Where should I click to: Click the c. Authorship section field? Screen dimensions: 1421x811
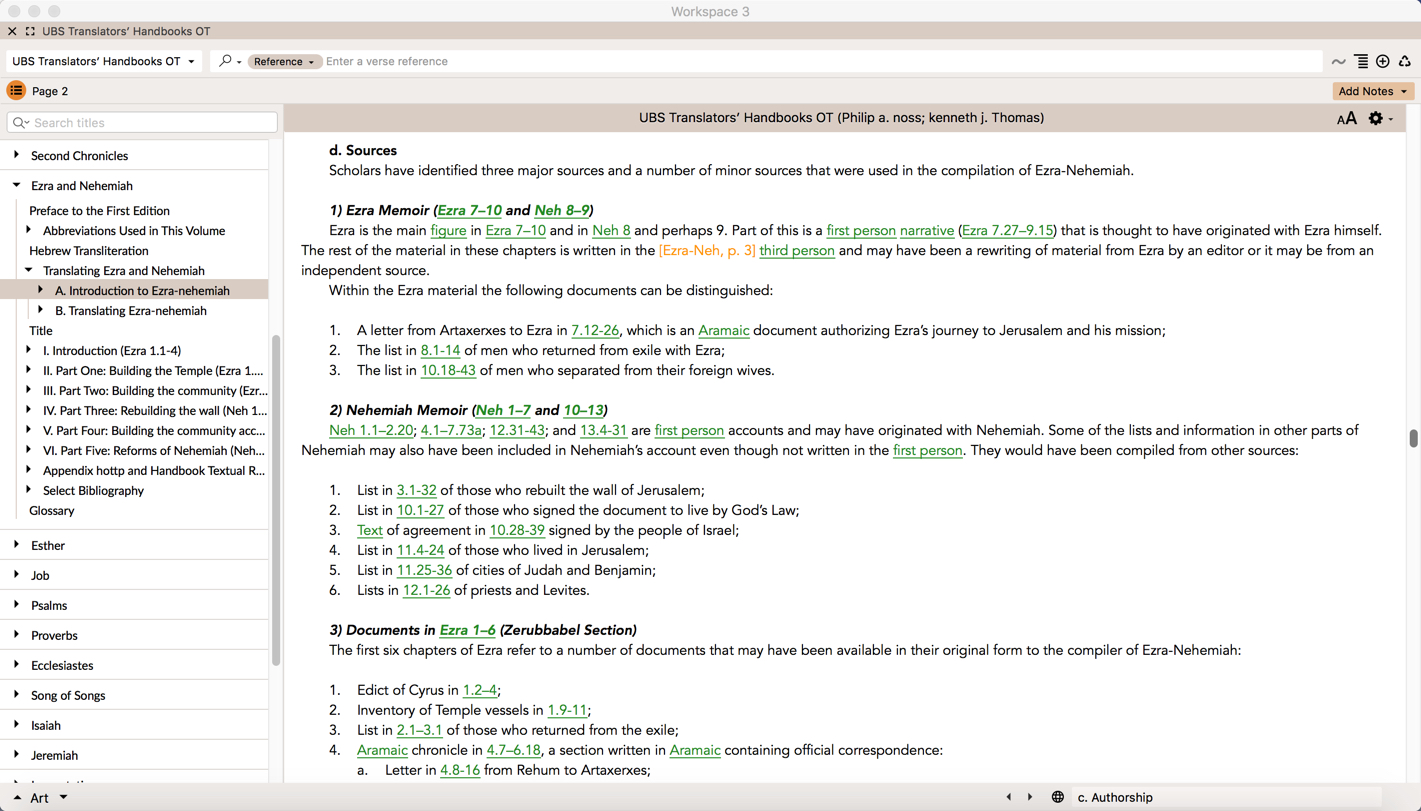point(1228,797)
